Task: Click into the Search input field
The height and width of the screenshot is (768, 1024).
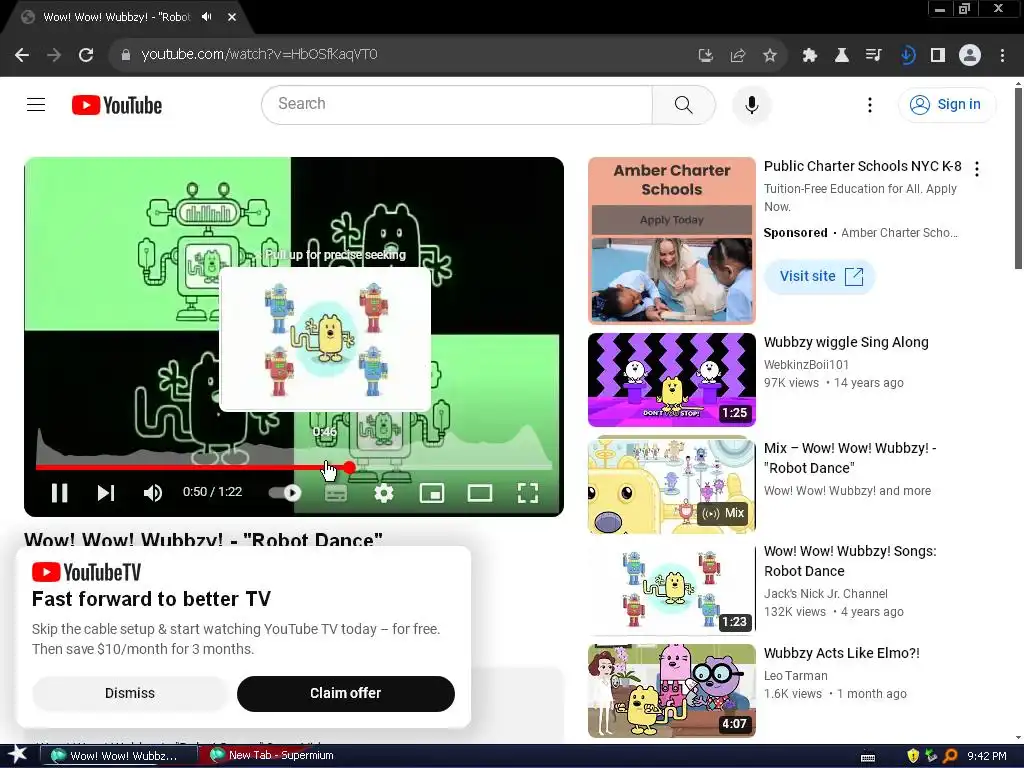Action: point(457,104)
